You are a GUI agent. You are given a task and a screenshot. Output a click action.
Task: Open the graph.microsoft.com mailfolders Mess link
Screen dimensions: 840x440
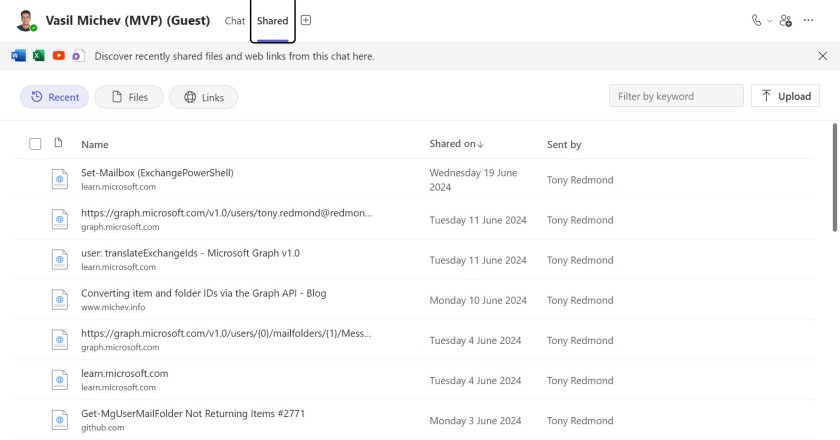tap(226, 333)
